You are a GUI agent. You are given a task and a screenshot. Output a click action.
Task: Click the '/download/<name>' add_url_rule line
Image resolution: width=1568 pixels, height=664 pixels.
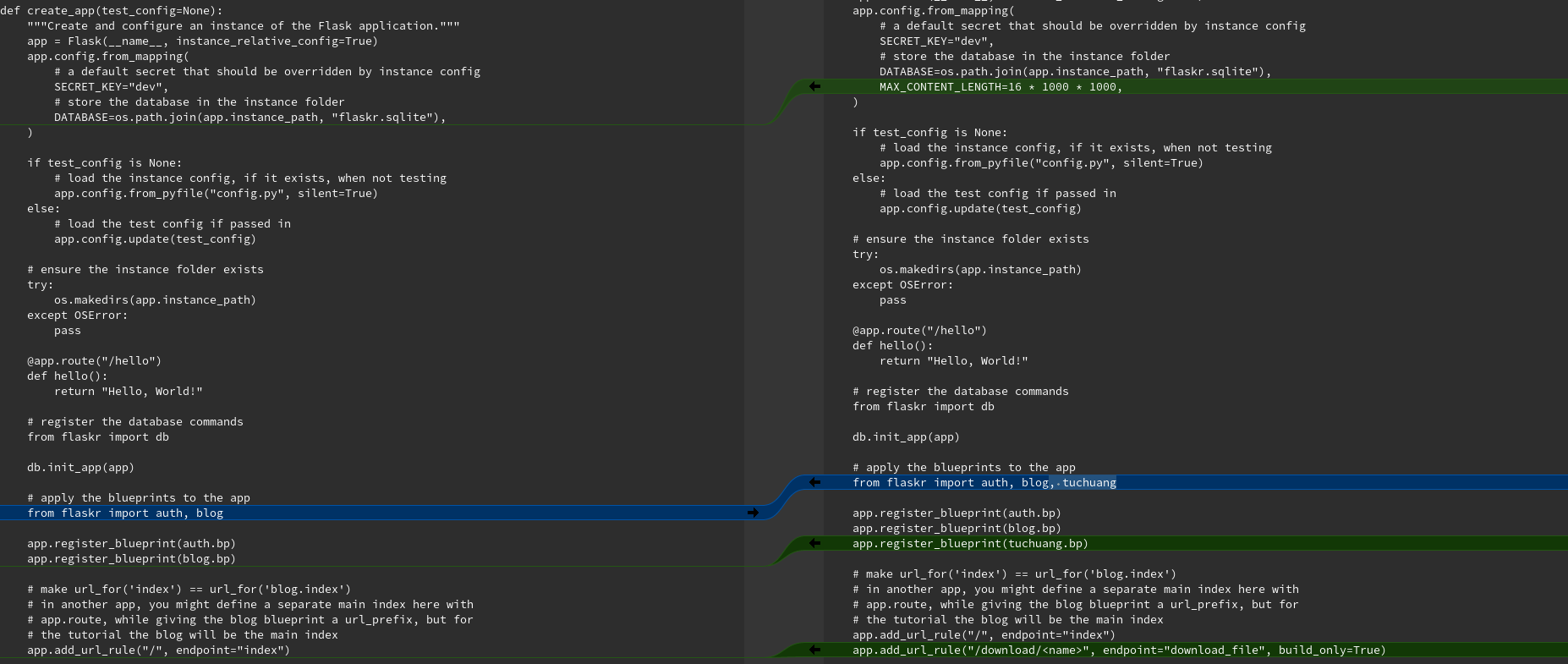1120,650
